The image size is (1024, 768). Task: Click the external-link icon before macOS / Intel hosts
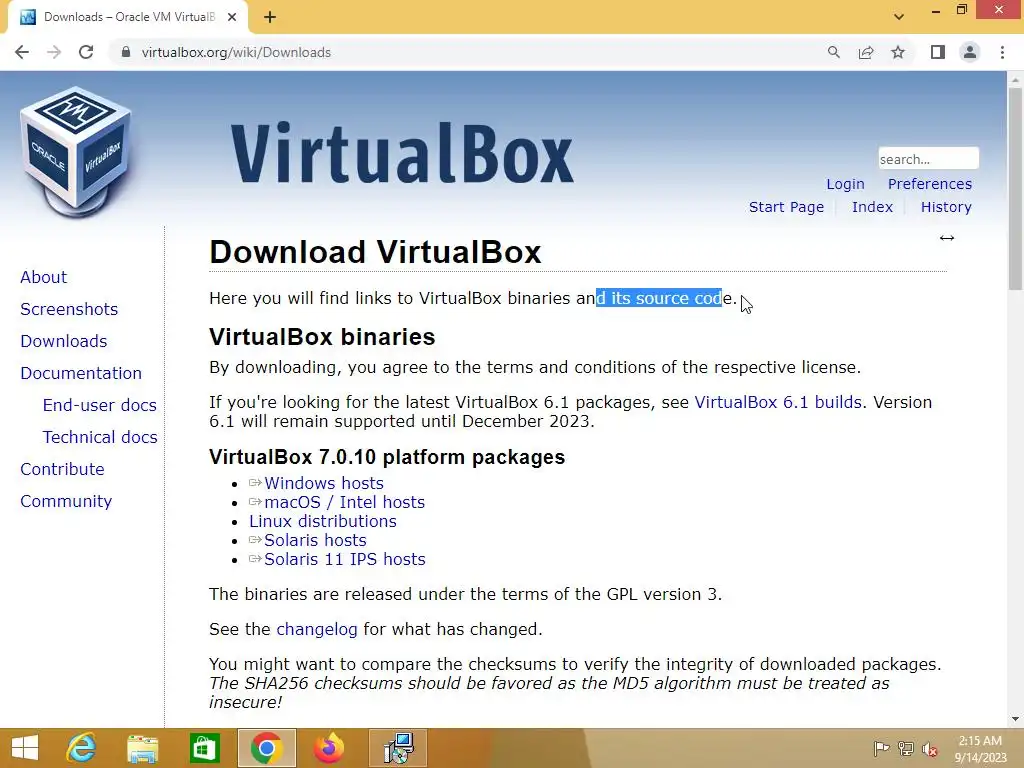pyautogui.click(x=255, y=502)
